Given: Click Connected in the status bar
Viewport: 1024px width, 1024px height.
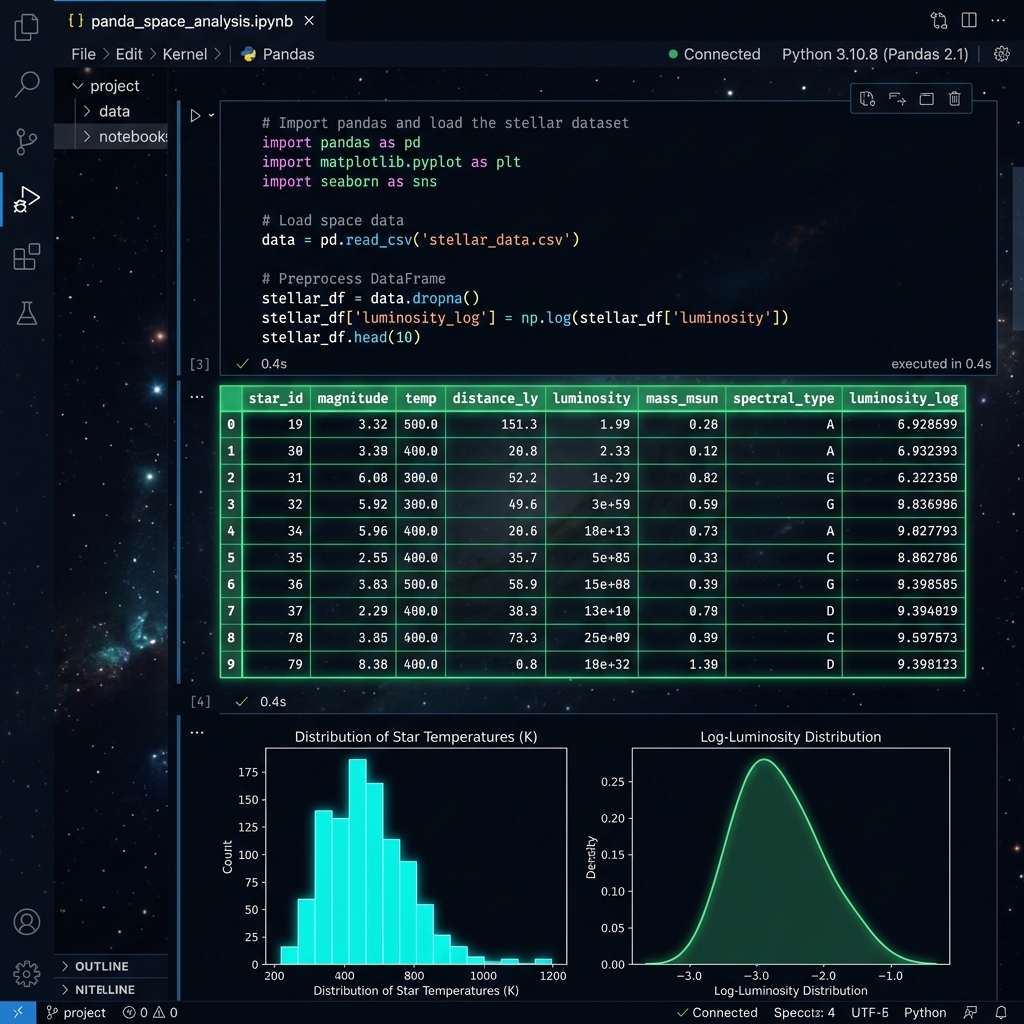Looking at the screenshot, I should (x=718, y=1012).
